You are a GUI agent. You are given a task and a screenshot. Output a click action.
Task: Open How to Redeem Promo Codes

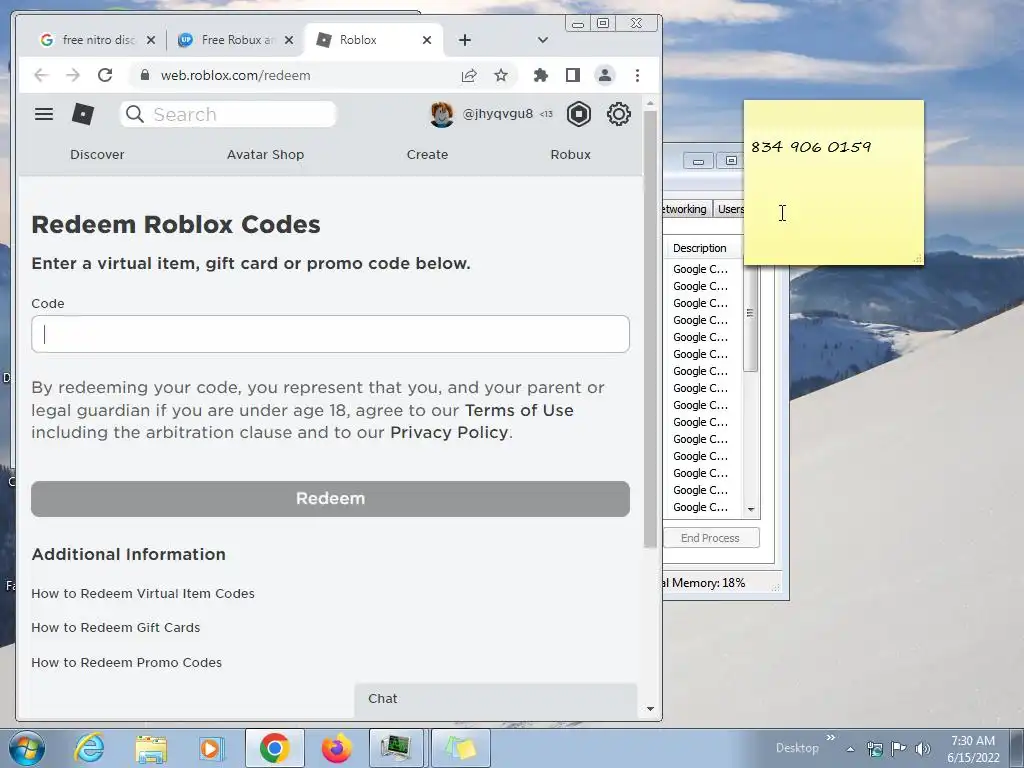(127, 662)
